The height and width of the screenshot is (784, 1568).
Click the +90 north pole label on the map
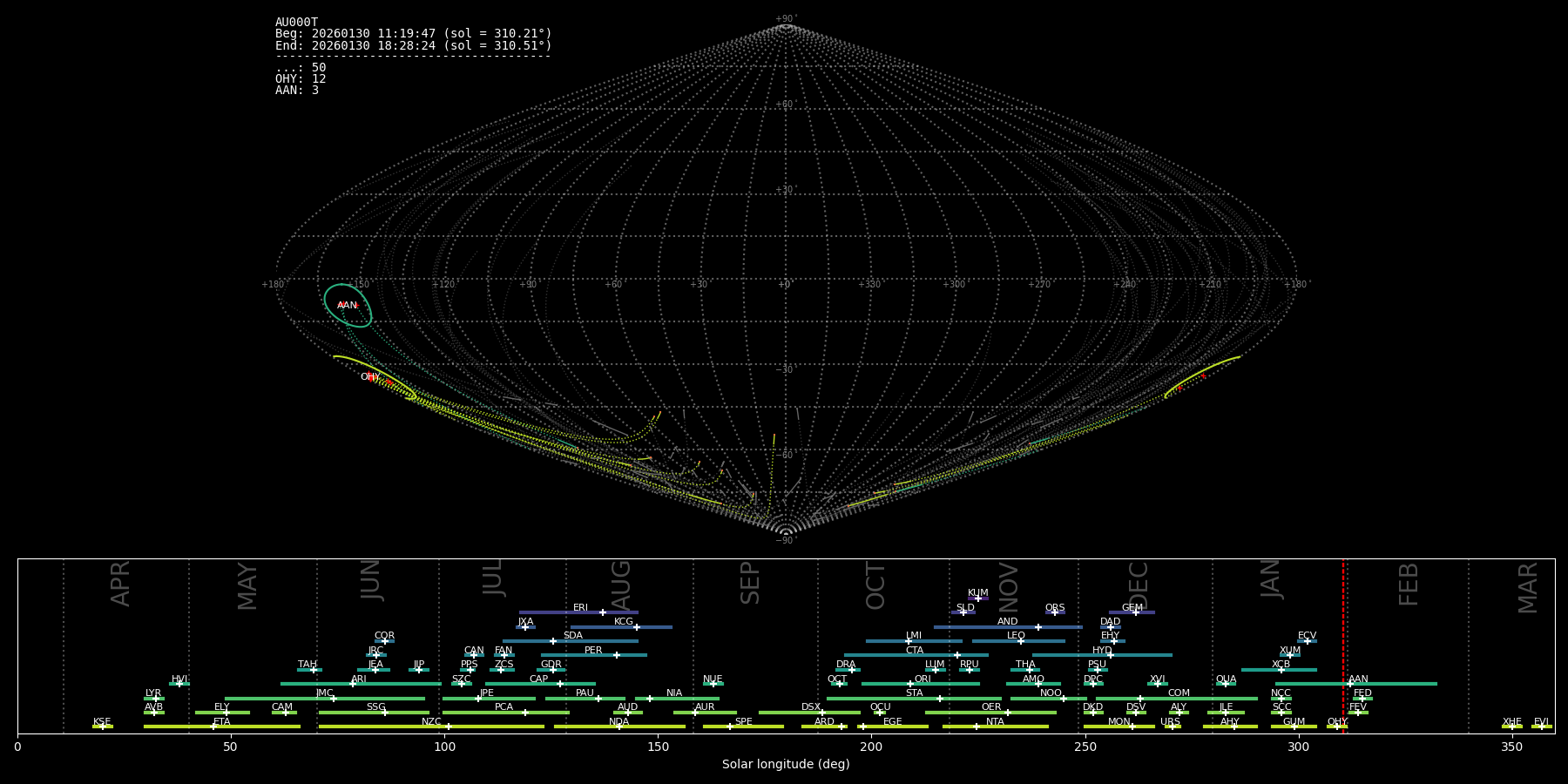(785, 19)
